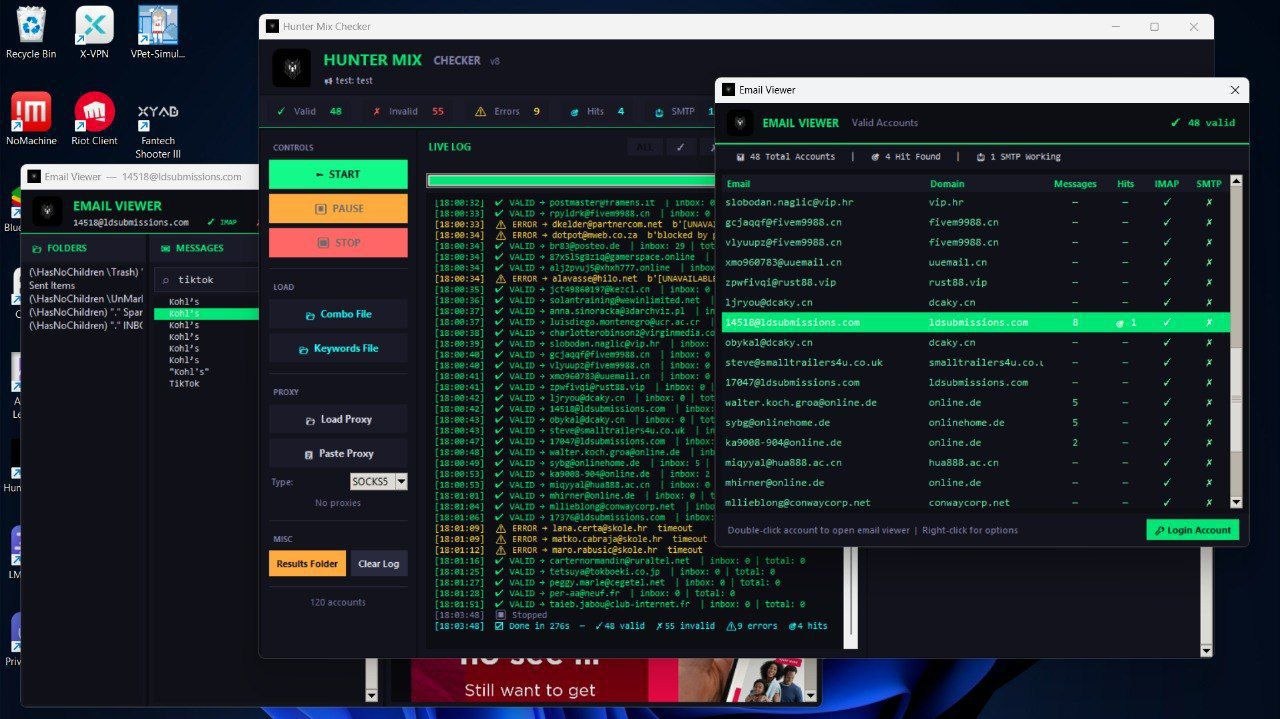Select the quoted "Kohl's" message entry
Image resolution: width=1280 pixels, height=719 pixels.
click(x=189, y=371)
